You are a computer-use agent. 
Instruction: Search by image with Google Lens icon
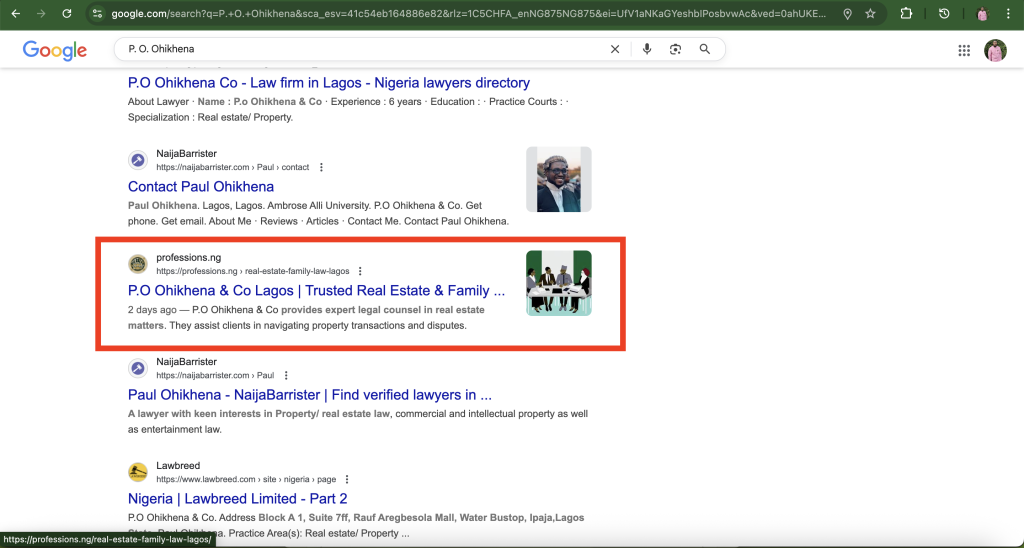(x=675, y=49)
